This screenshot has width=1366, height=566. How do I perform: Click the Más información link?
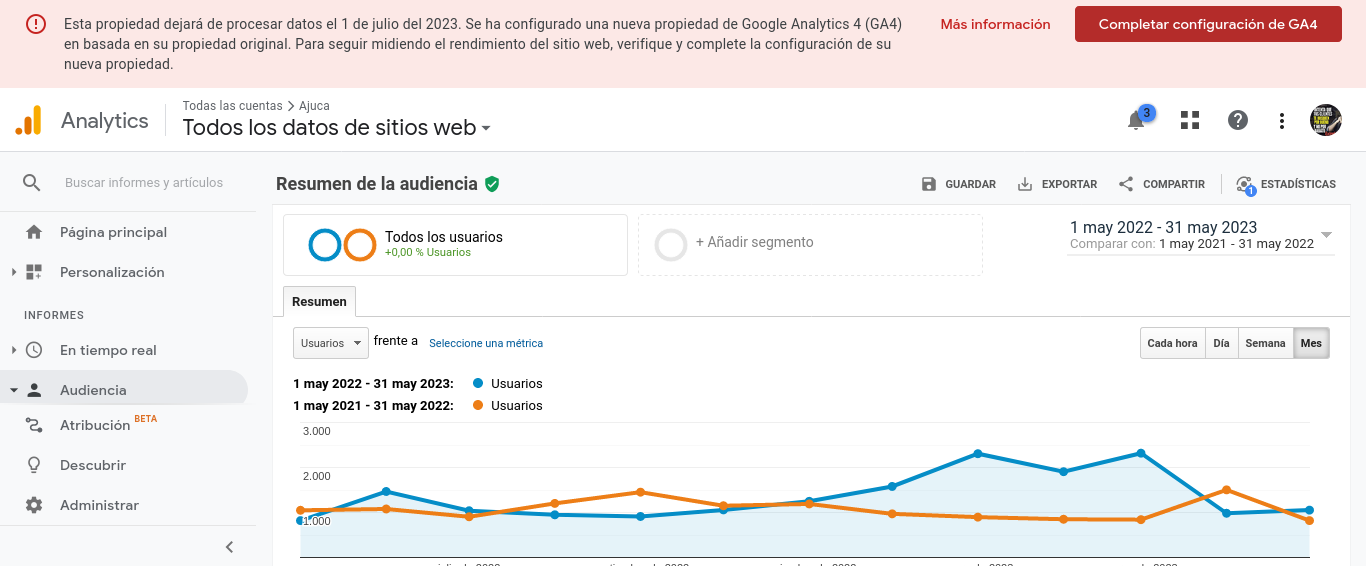[x=995, y=24]
